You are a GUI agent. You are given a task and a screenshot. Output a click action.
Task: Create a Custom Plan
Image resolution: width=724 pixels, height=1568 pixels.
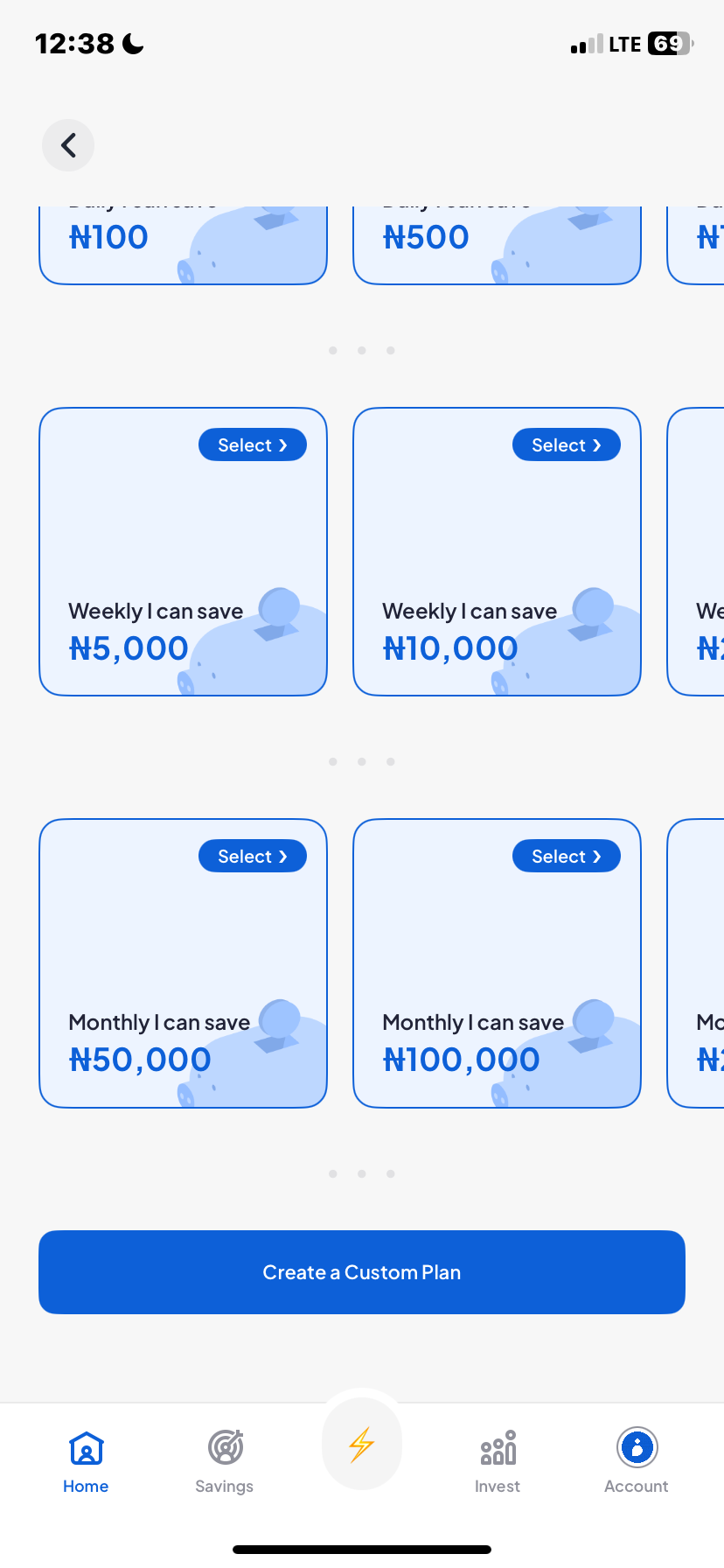click(362, 1272)
